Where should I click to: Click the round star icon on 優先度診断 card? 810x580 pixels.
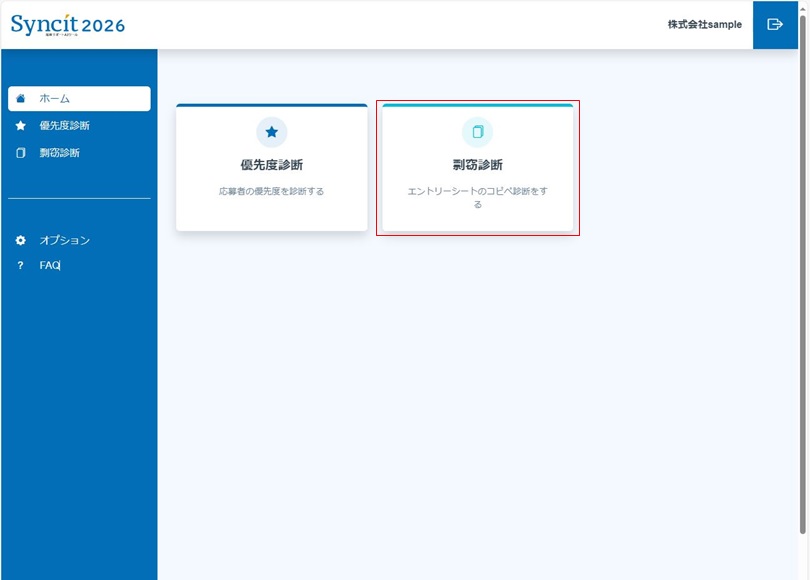(x=271, y=132)
